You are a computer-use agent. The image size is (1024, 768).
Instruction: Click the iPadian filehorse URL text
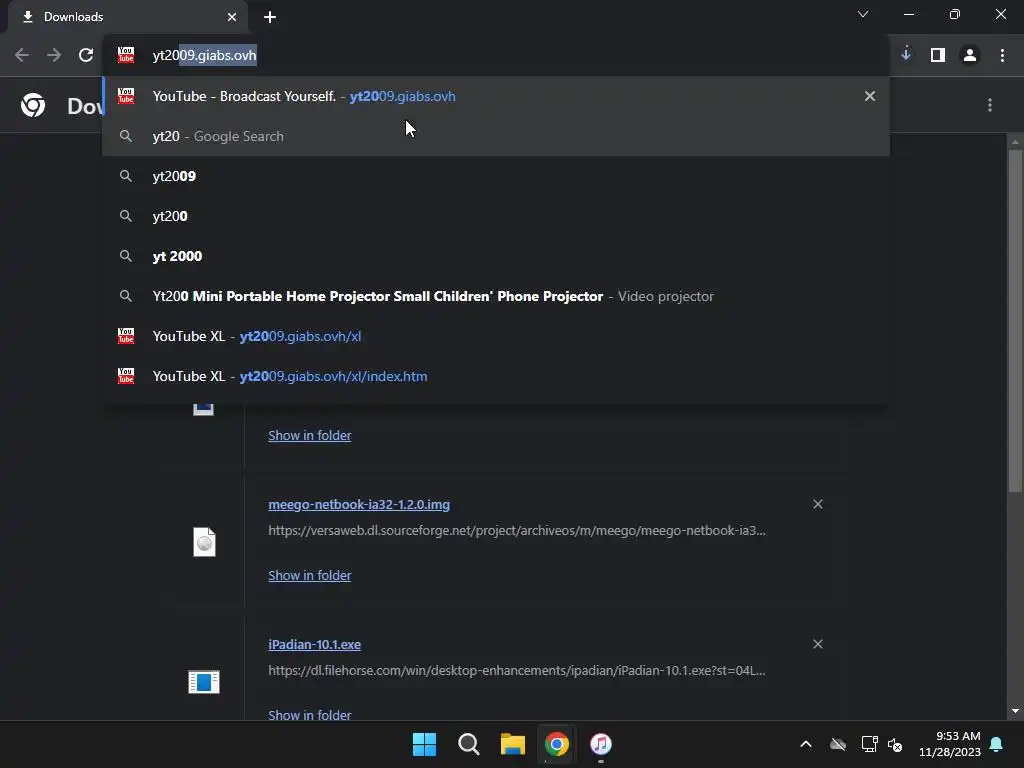(x=517, y=671)
